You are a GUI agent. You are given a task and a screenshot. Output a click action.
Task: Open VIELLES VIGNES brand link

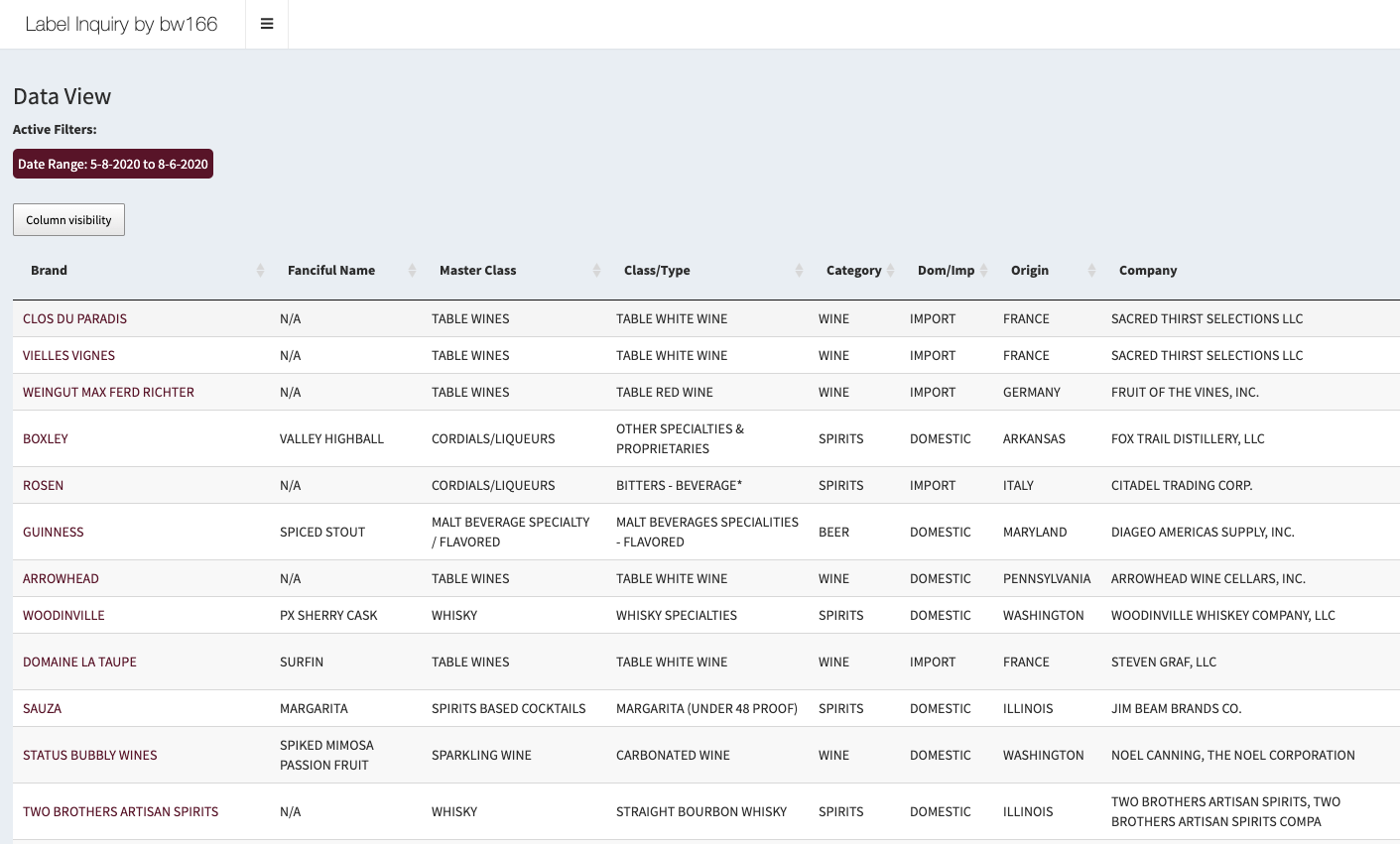68,355
